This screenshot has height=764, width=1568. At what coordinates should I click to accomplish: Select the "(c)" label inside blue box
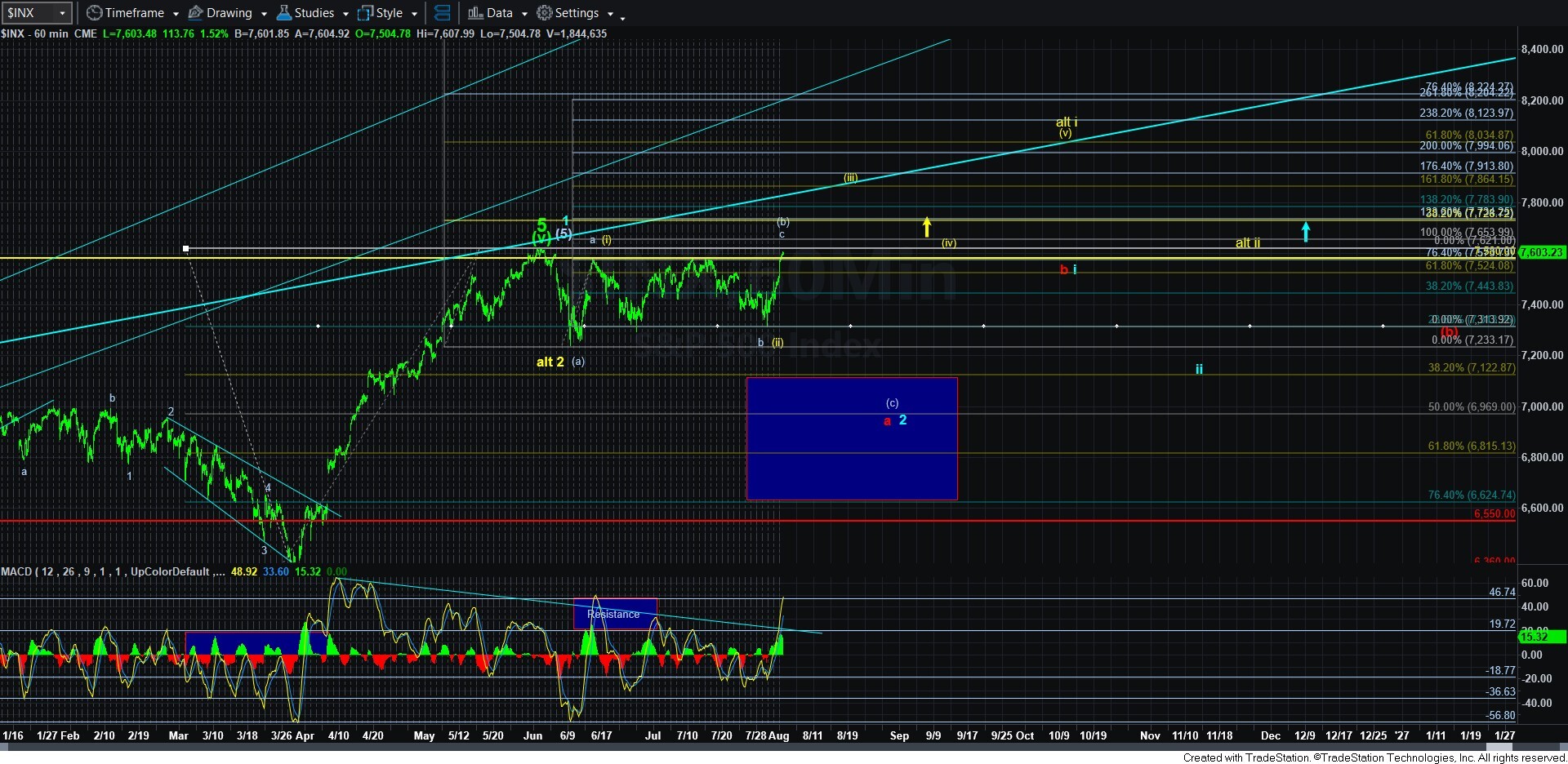(892, 403)
